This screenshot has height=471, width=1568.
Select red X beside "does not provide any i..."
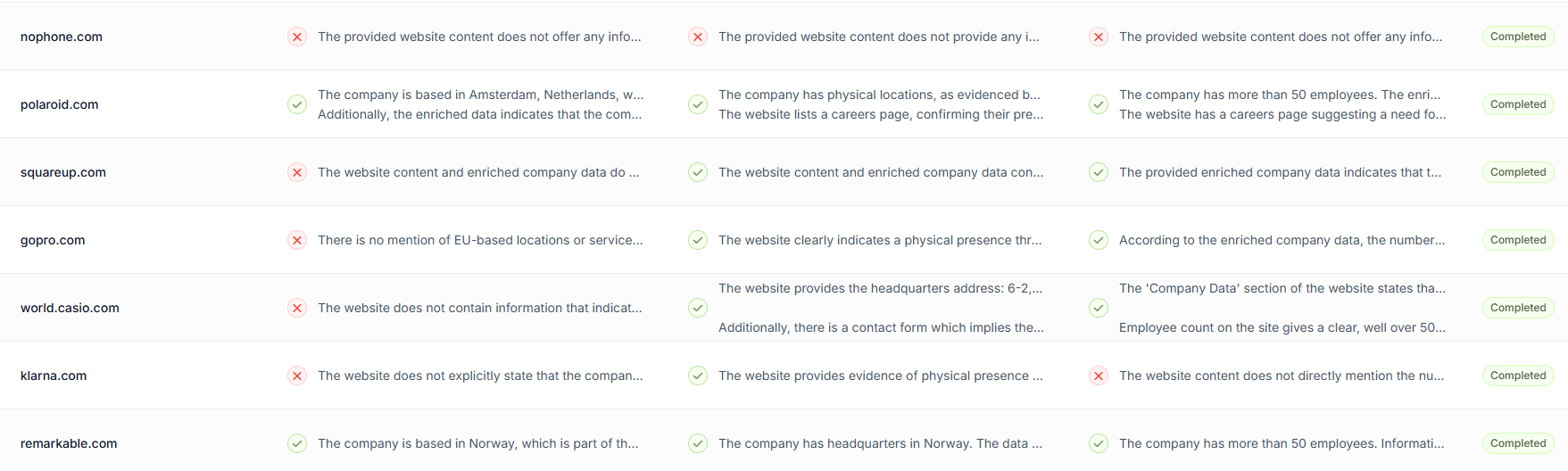698,37
